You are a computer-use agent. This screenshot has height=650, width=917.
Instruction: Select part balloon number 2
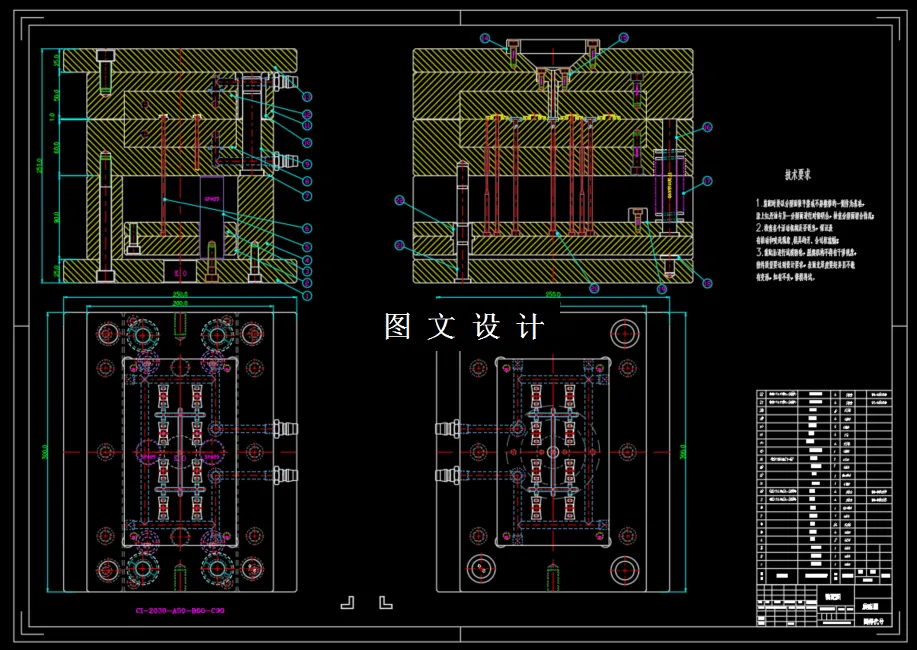point(307,283)
